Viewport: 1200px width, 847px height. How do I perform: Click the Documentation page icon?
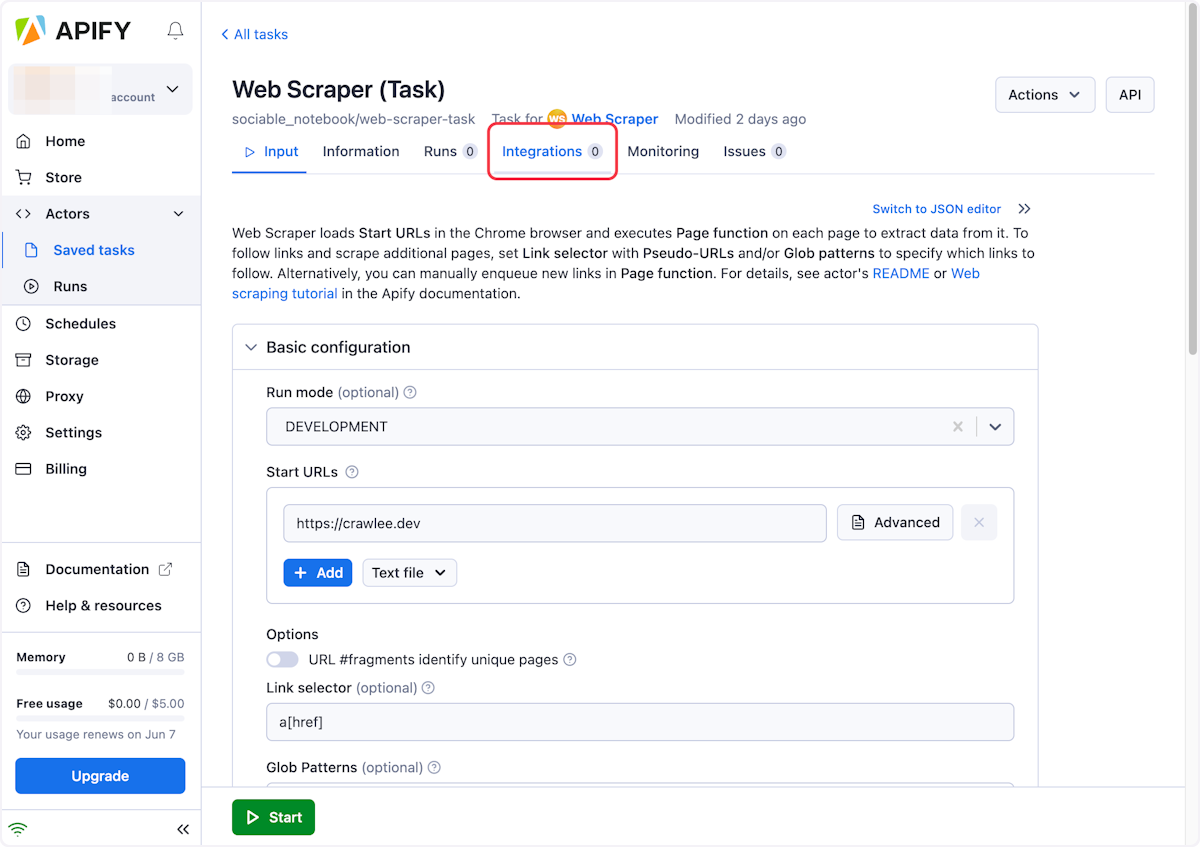point(24,569)
